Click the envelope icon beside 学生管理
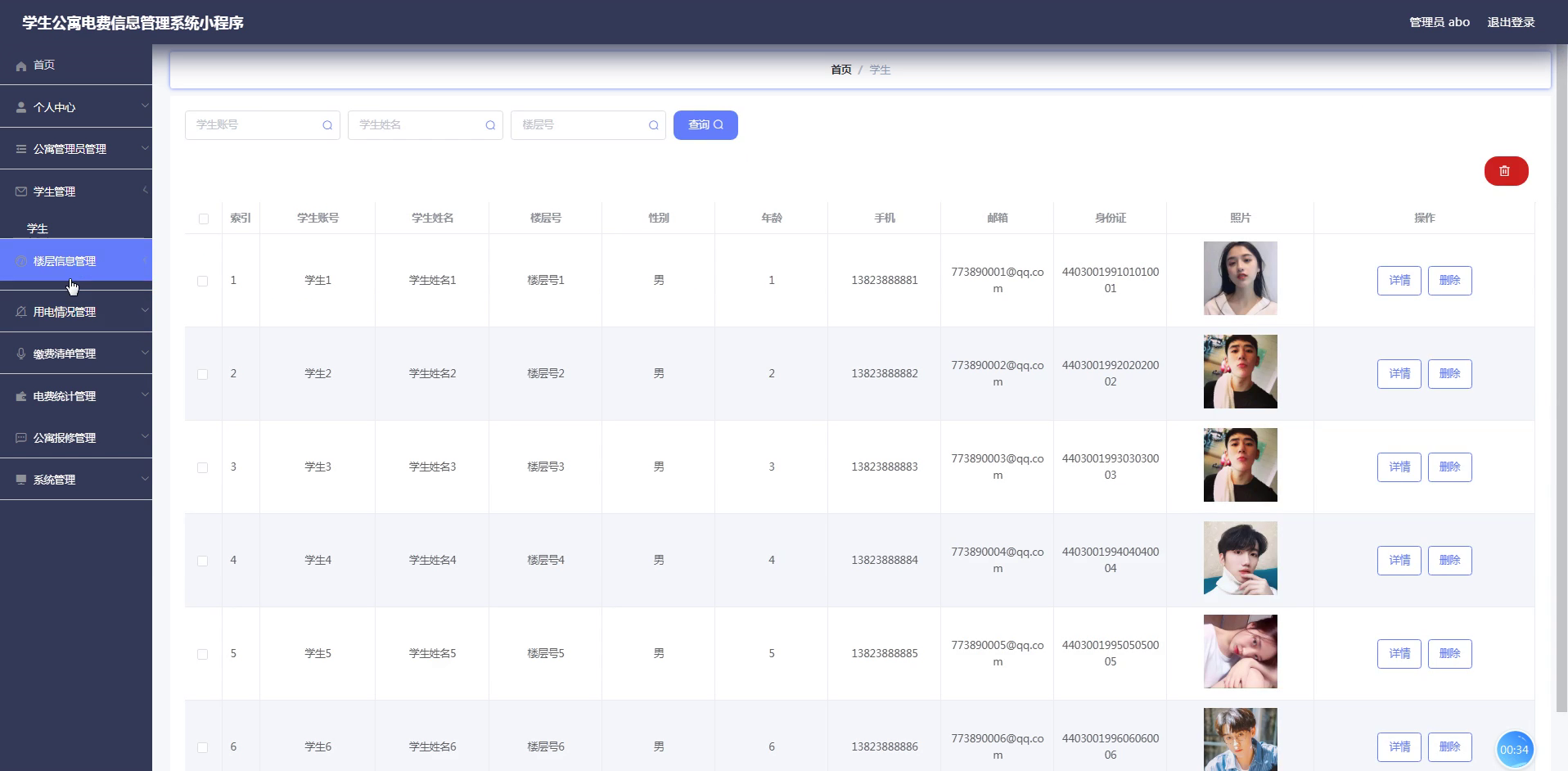Image resolution: width=1568 pixels, height=771 pixels. coord(21,192)
